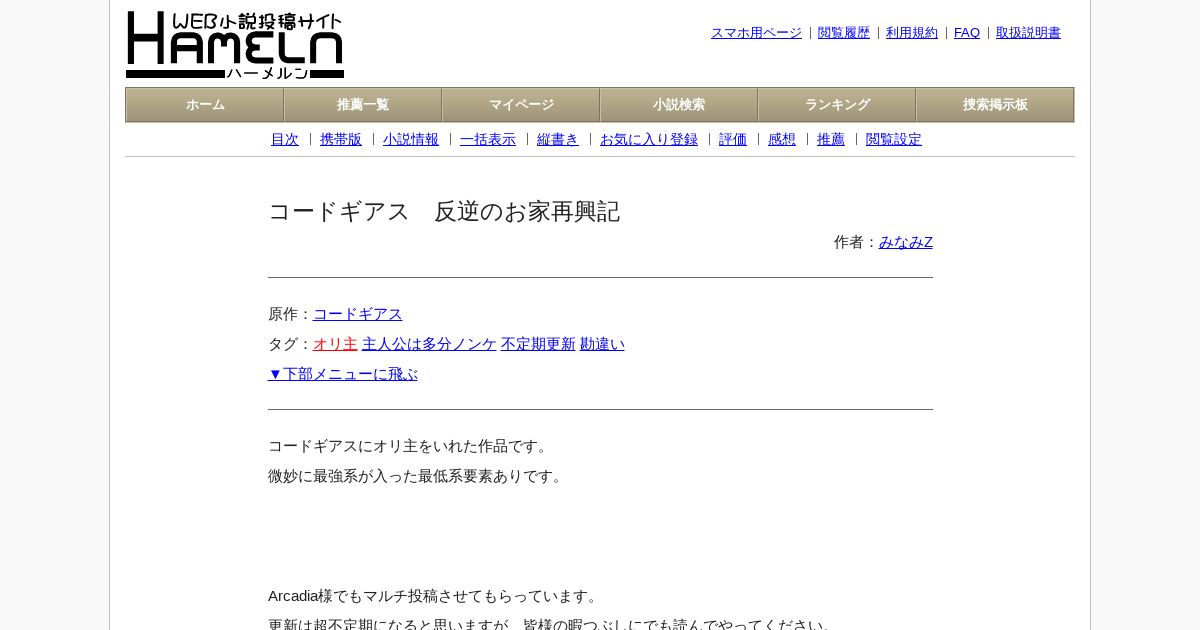Open the FAQ link

967,33
